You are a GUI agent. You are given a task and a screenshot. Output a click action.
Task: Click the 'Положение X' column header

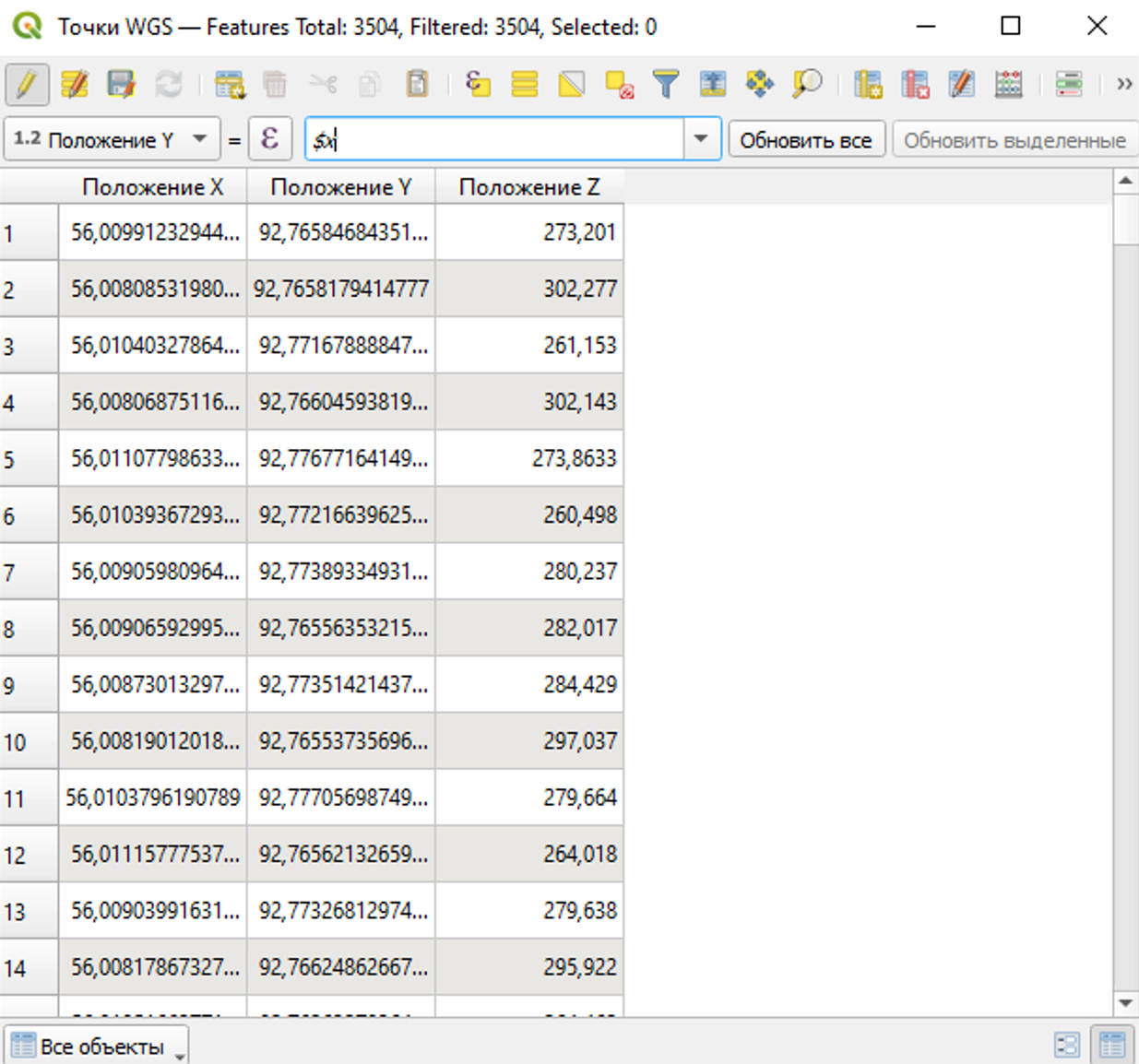tap(152, 187)
